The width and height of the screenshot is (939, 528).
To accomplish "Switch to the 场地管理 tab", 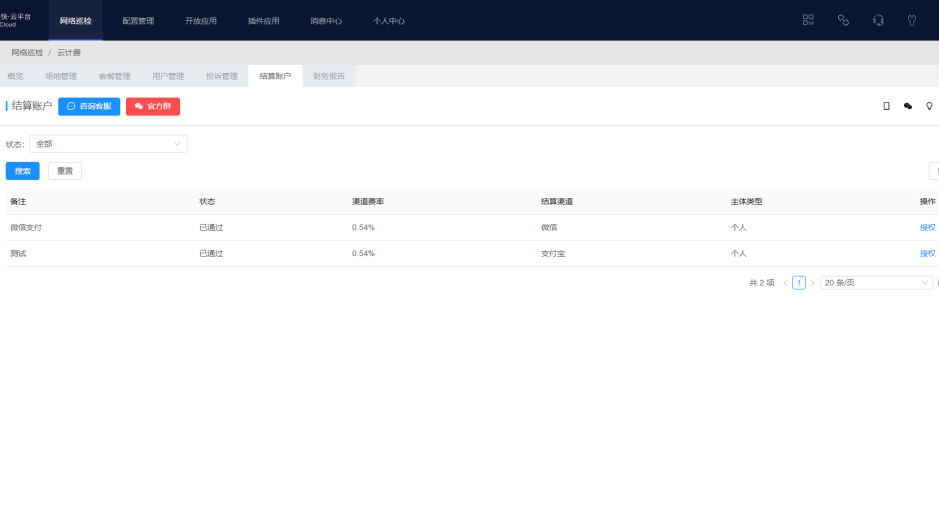I will [x=61, y=76].
